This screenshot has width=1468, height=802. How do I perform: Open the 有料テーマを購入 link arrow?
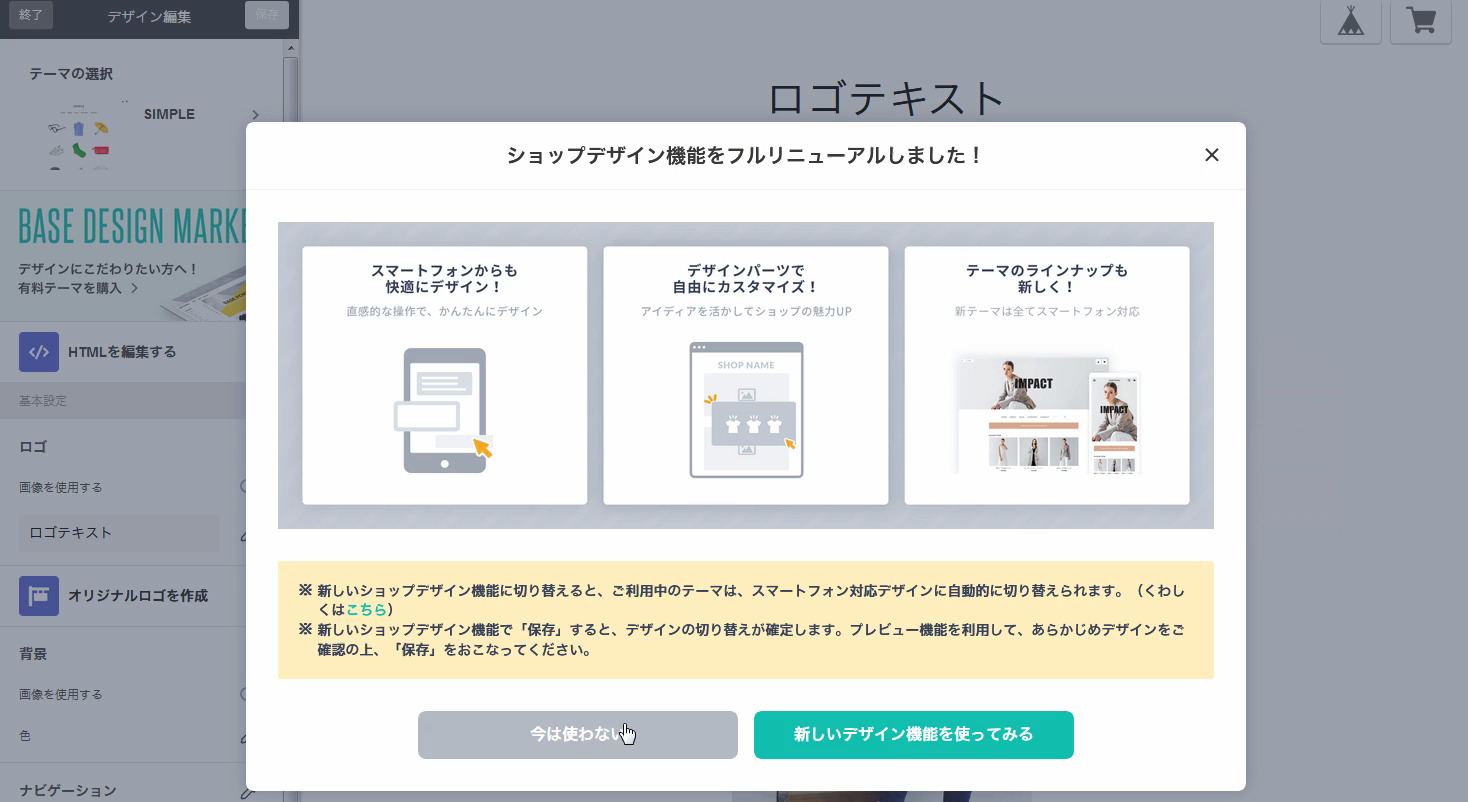click(x=135, y=288)
